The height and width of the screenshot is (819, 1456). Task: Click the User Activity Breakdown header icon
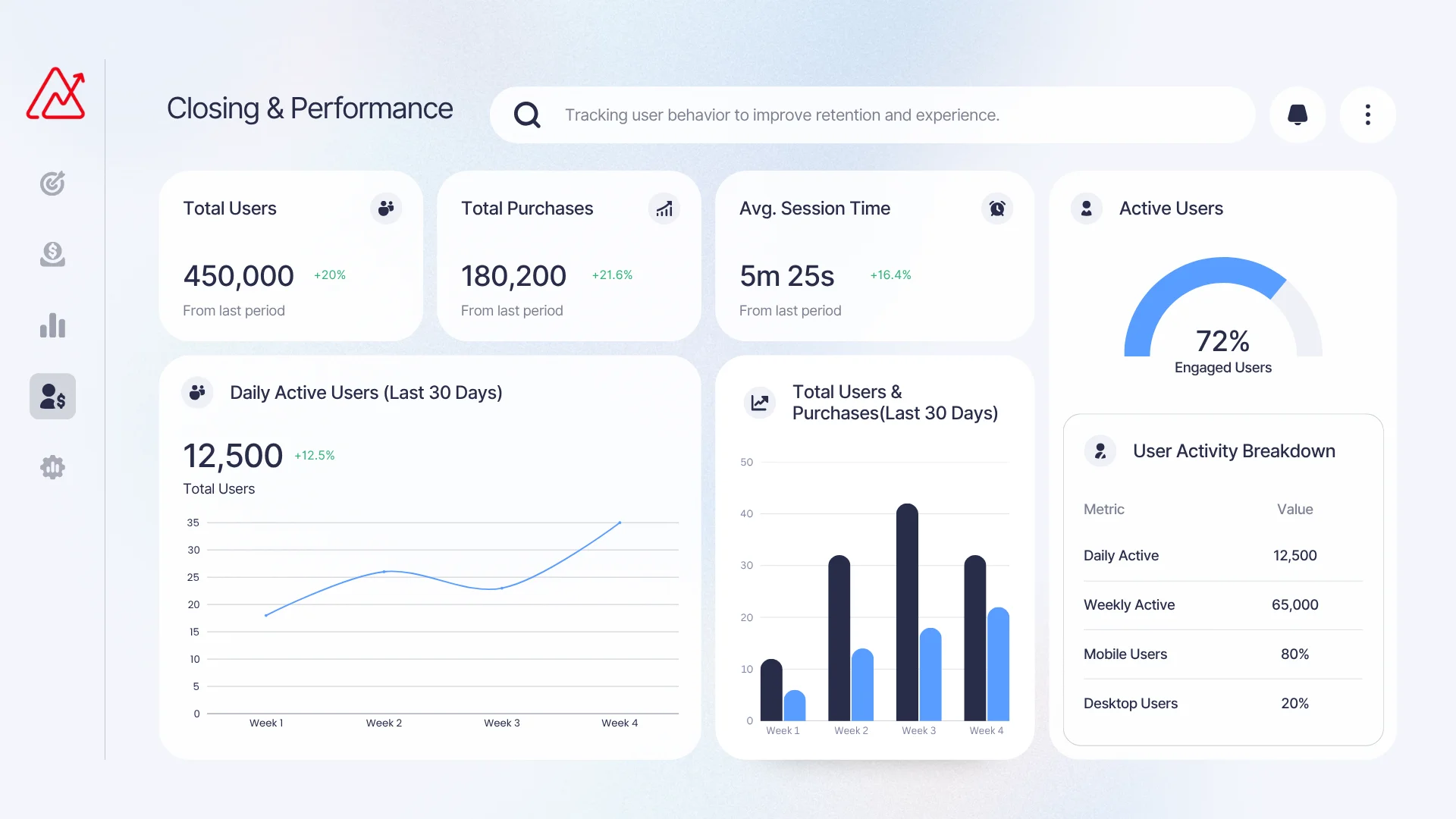click(x=1100, y=451)
